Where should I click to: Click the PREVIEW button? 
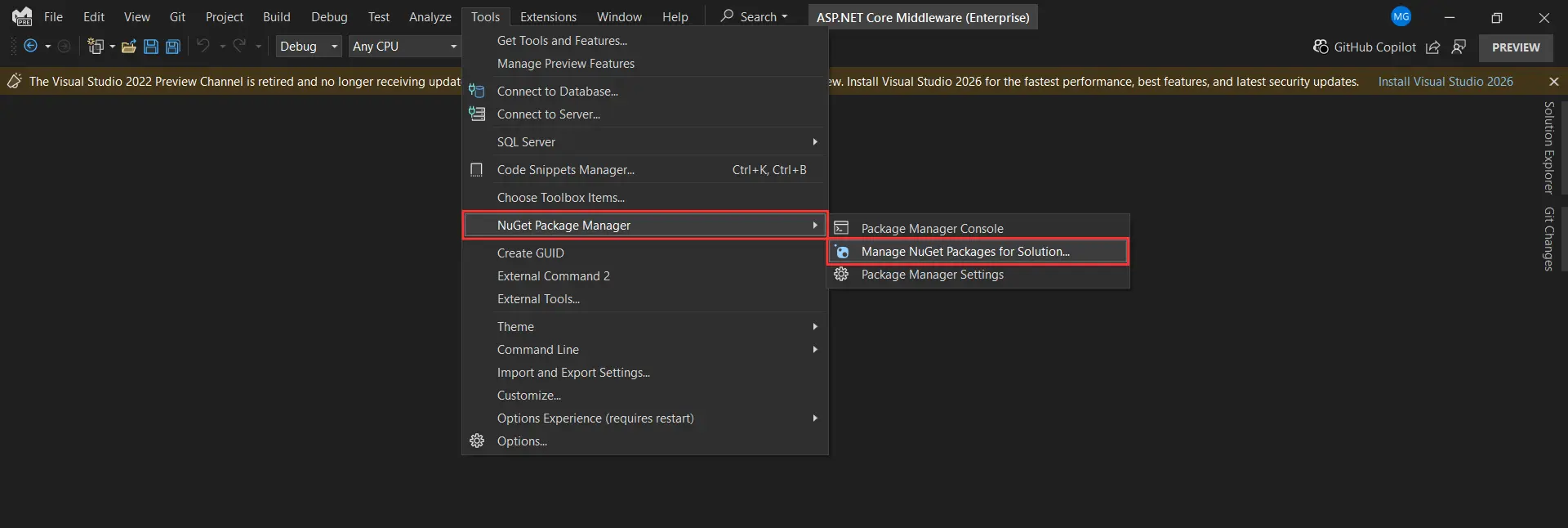coord(1516,47)
